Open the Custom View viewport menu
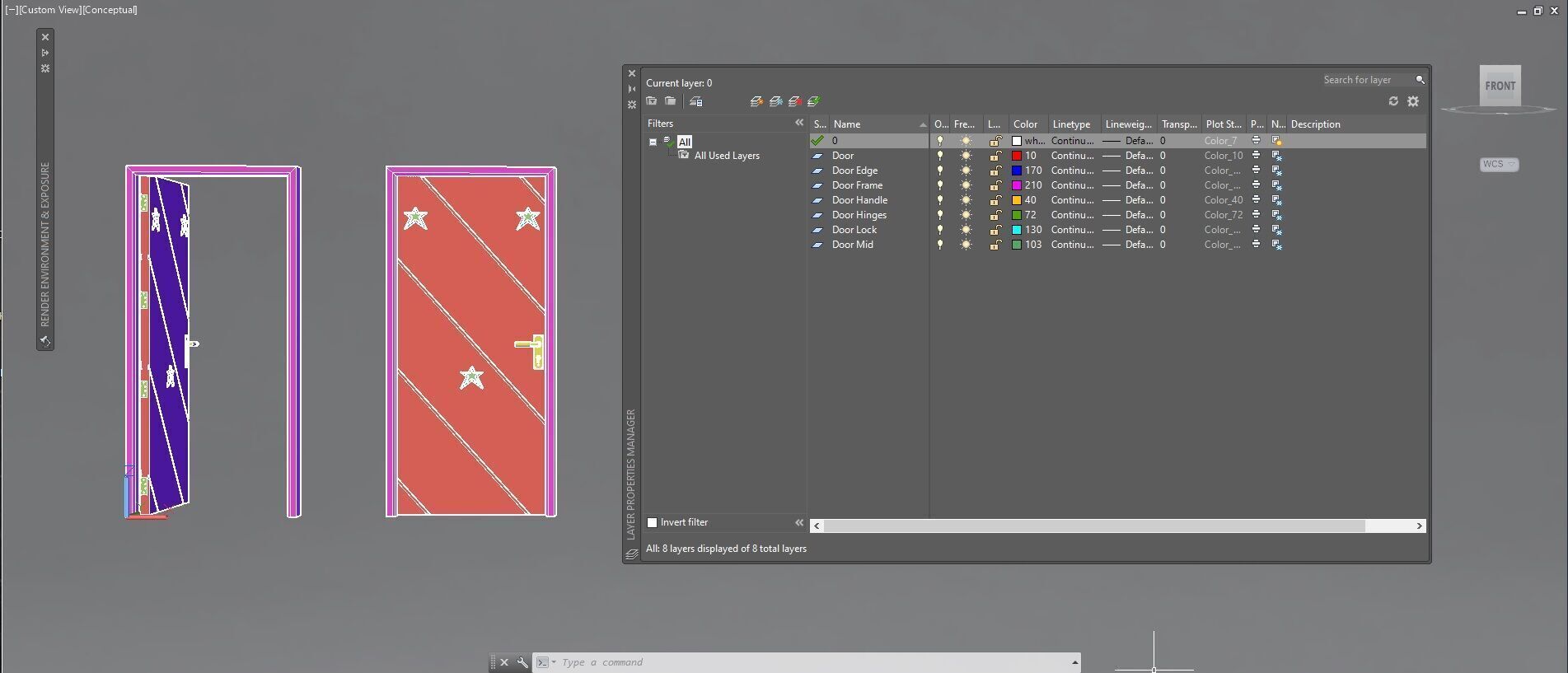Screen dimensions: 1568x673 tap(50, 10)
